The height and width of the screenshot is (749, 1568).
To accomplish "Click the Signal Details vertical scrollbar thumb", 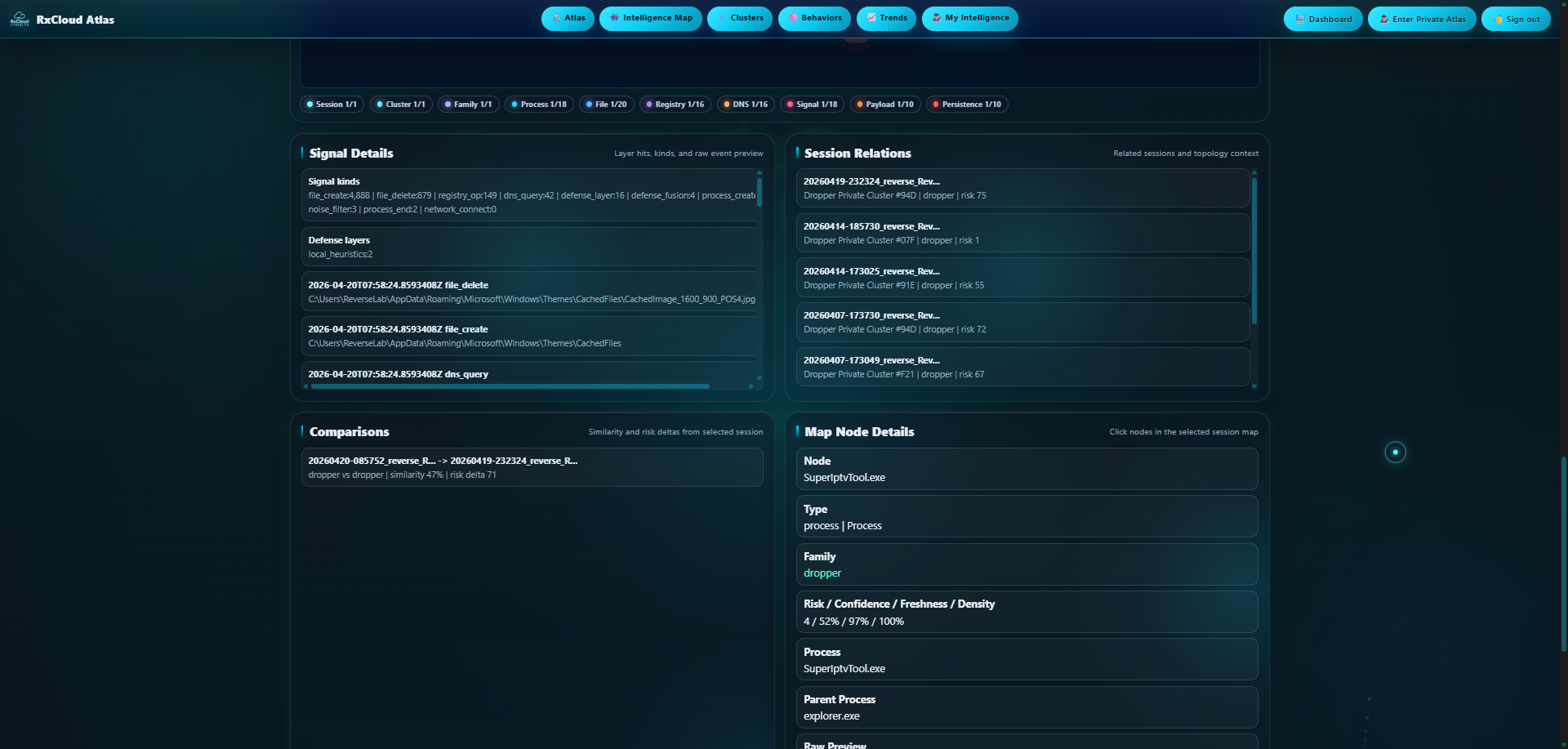I will pyautogui.click(x=759, y=192).
